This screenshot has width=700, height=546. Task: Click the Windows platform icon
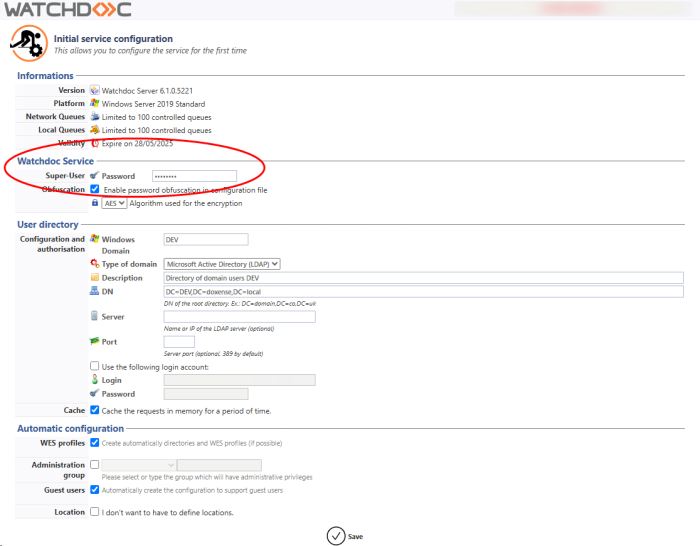(95, 103)
